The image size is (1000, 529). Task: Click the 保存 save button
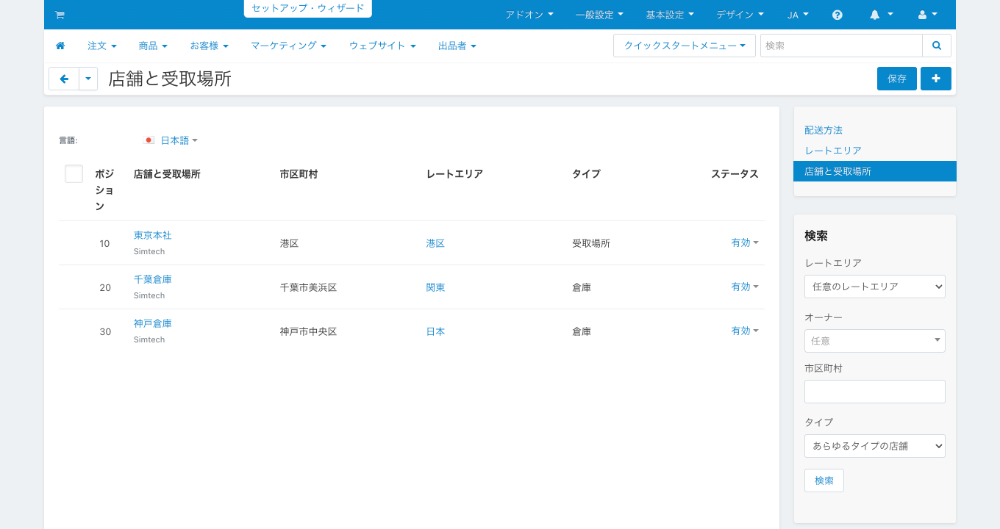897,78
